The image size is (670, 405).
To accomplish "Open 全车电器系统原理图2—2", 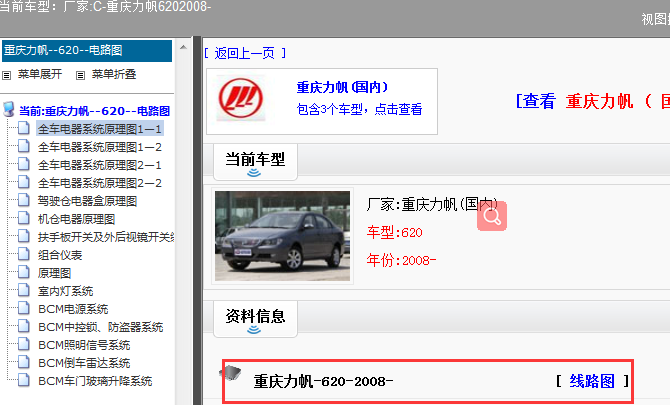I will (x=100, y=183).
